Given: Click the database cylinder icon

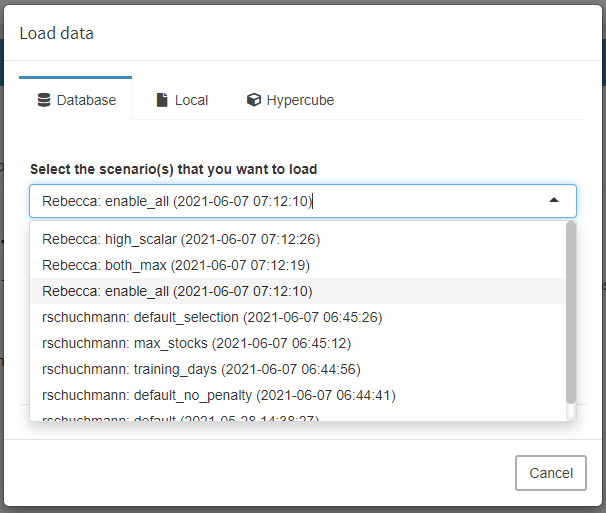Looking at the screenshot, I should coord(44,100).
